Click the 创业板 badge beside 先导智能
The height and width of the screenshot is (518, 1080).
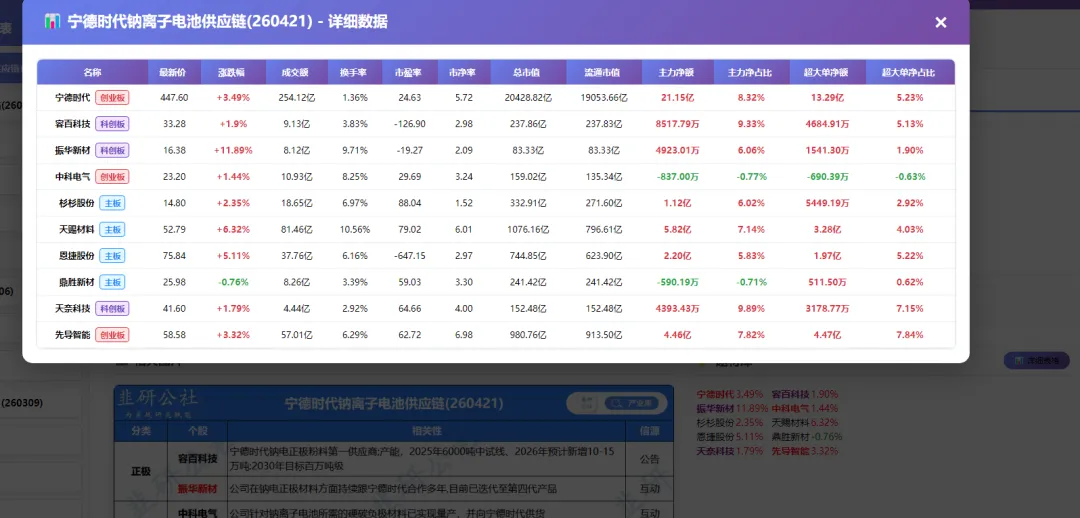112,335
